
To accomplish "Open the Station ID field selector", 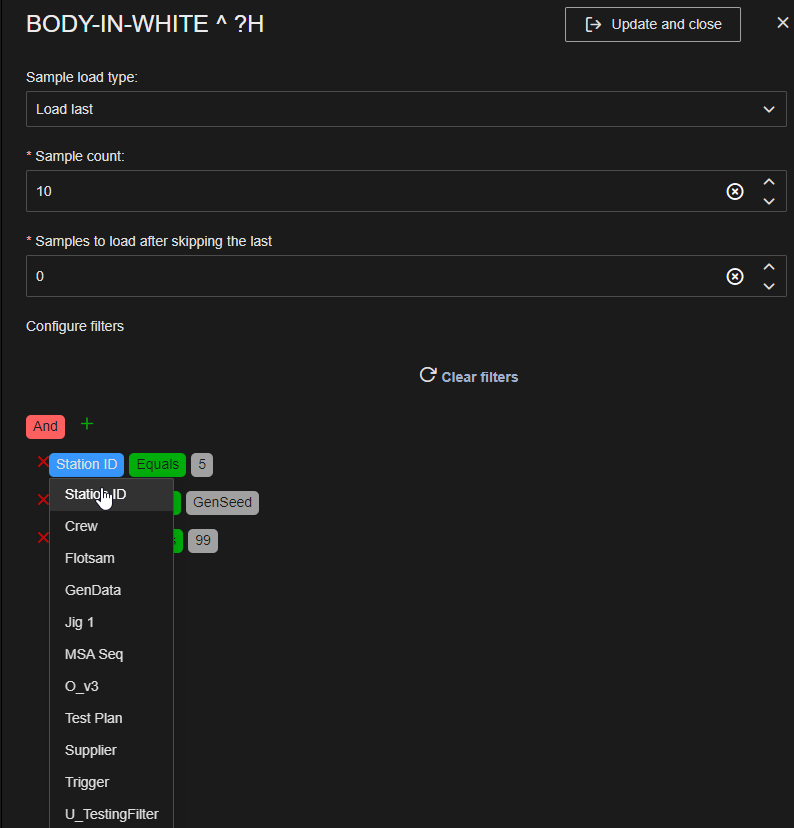I will click(86, 464).
